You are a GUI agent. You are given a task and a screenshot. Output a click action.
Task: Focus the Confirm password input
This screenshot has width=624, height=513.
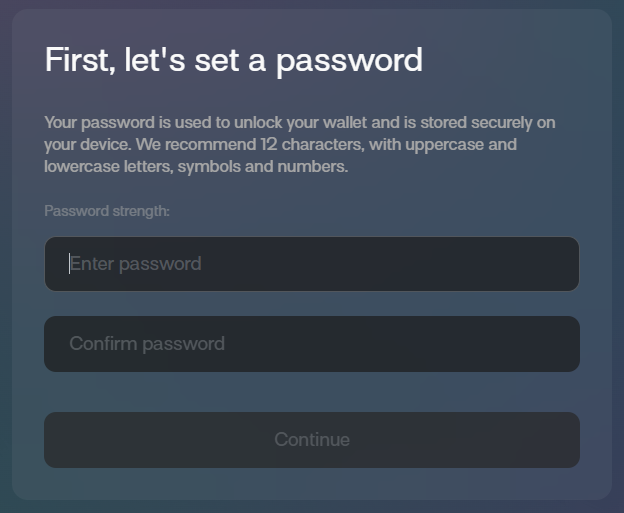(x=311, y=344)
